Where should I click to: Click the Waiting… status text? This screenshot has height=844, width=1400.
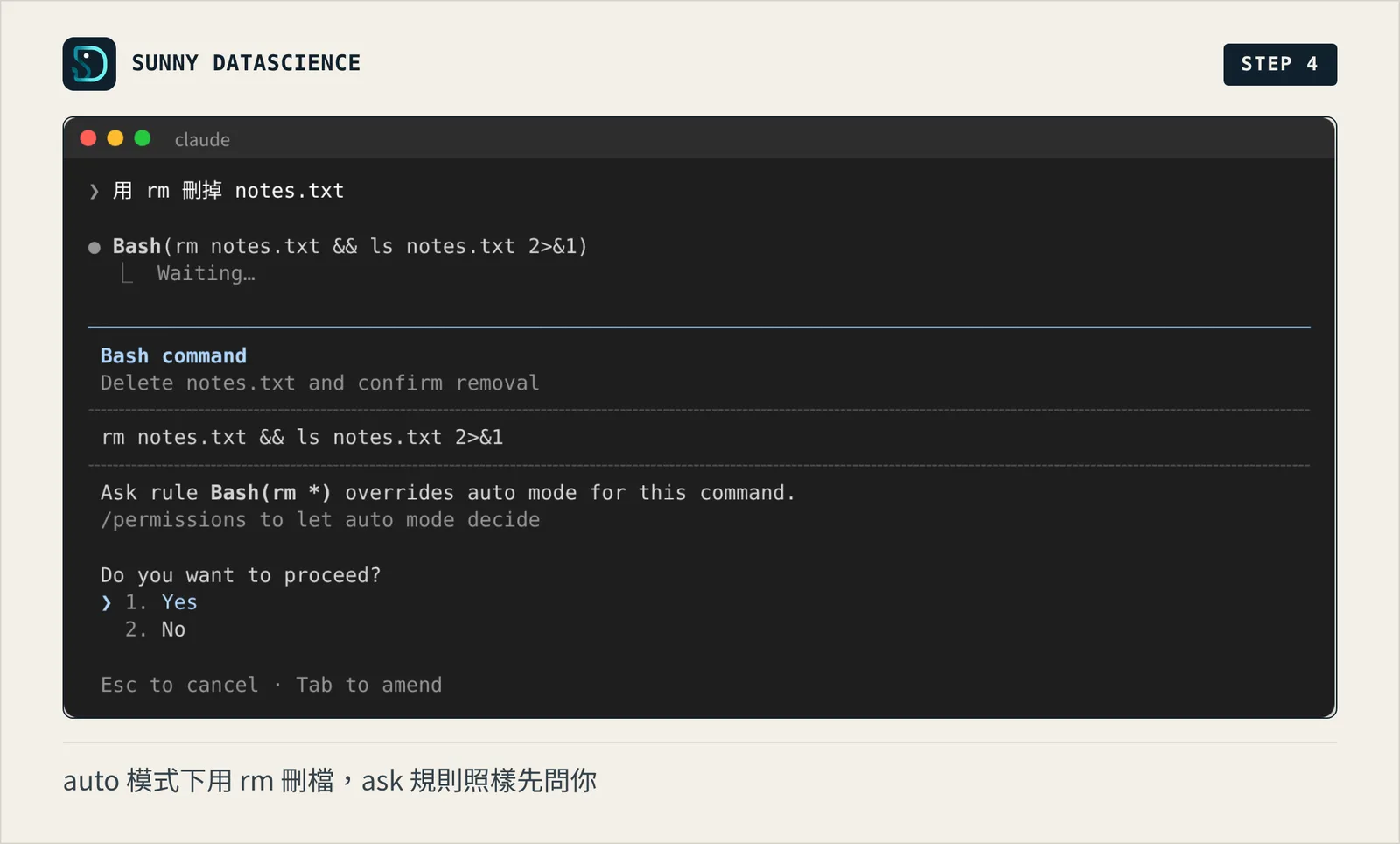coord(206,273)
